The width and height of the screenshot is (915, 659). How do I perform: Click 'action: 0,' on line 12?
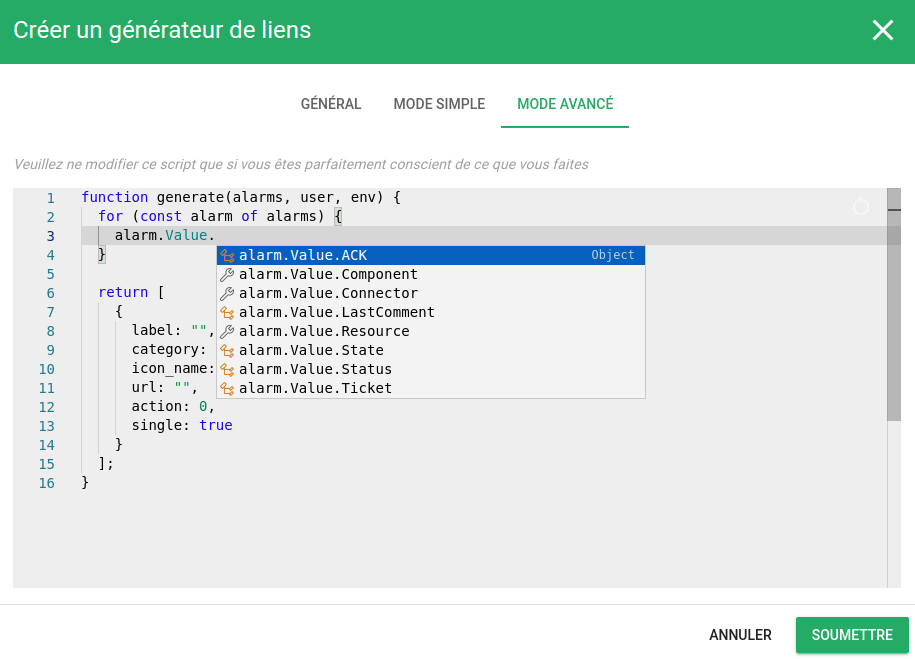tap(173, 406)
